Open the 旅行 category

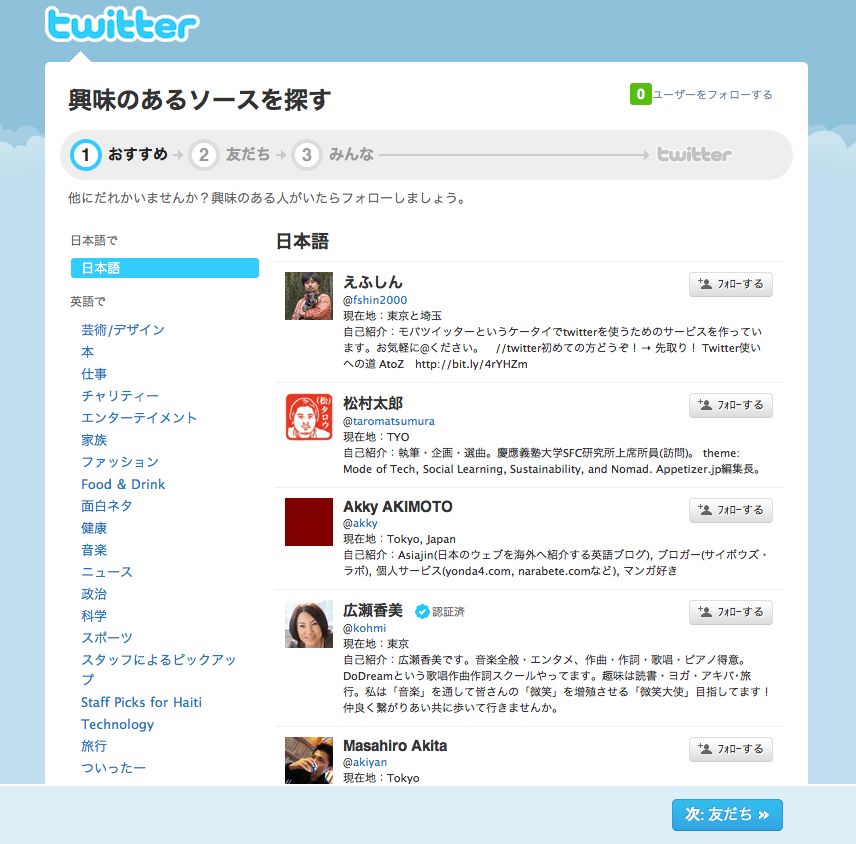click(94, 746)
